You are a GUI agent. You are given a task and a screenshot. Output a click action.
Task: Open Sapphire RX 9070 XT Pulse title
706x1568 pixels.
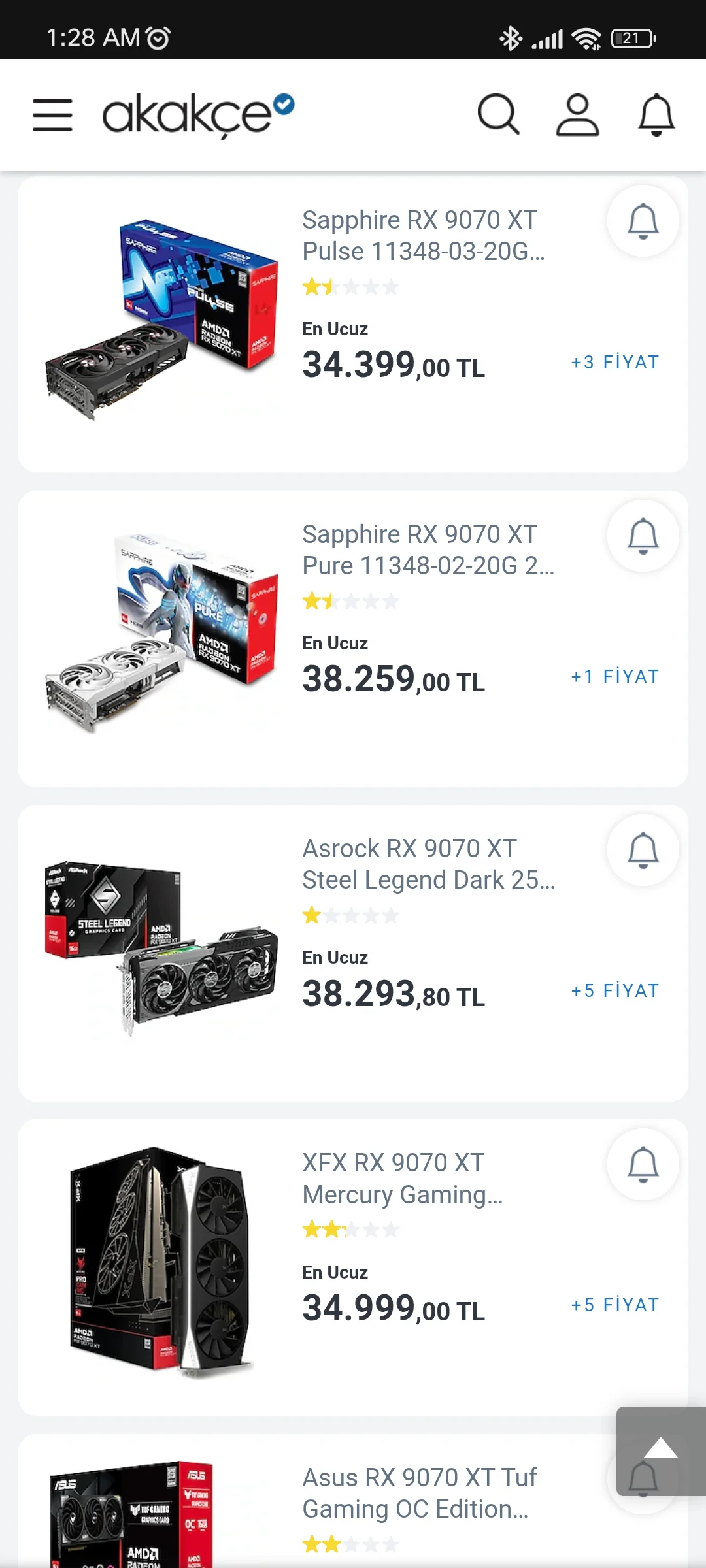point(423,236)
